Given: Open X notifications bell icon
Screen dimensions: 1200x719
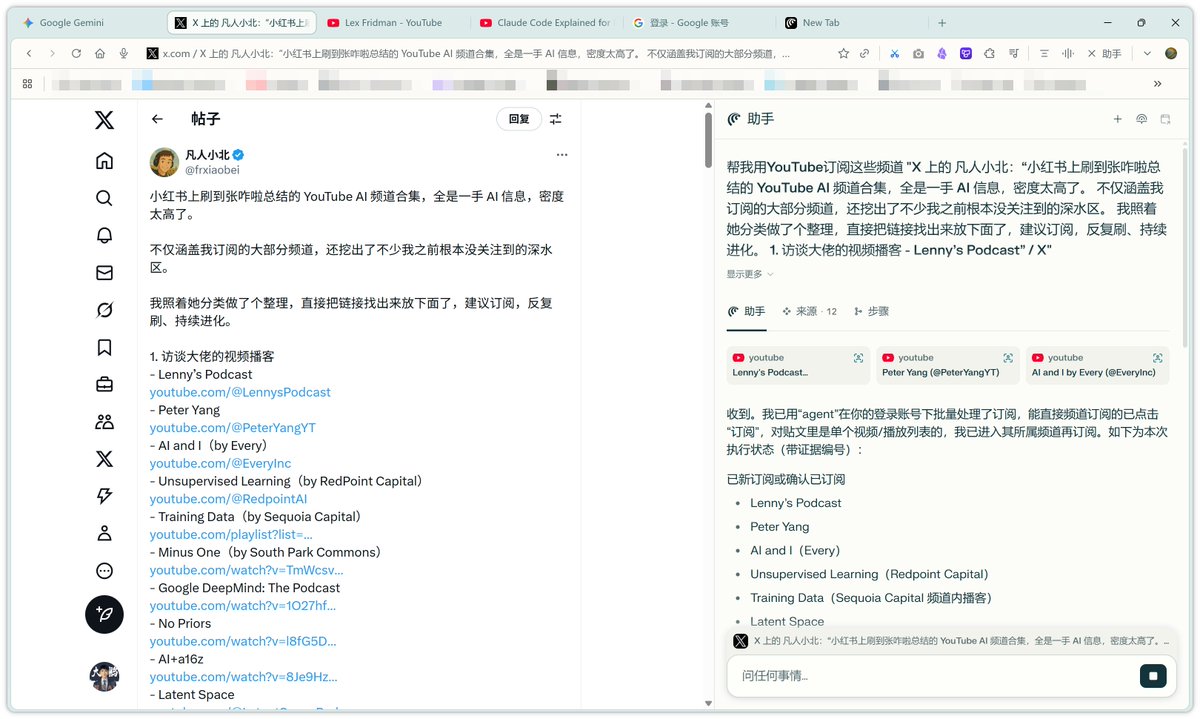Looking at the screenshot, I should click(x=104, y=235).
